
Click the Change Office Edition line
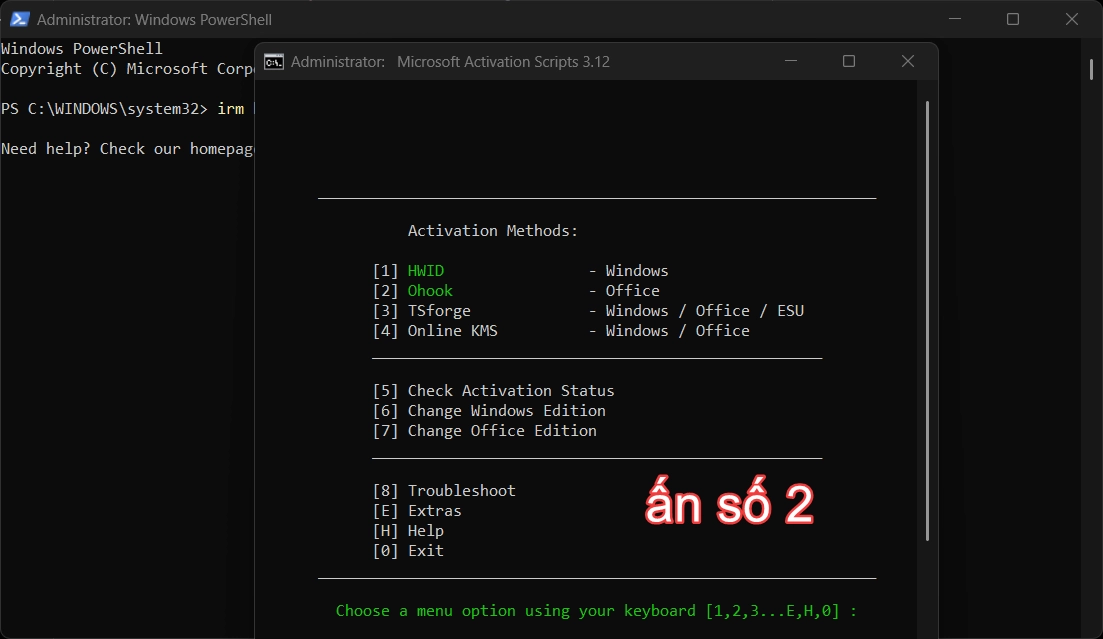coord(484,431)
